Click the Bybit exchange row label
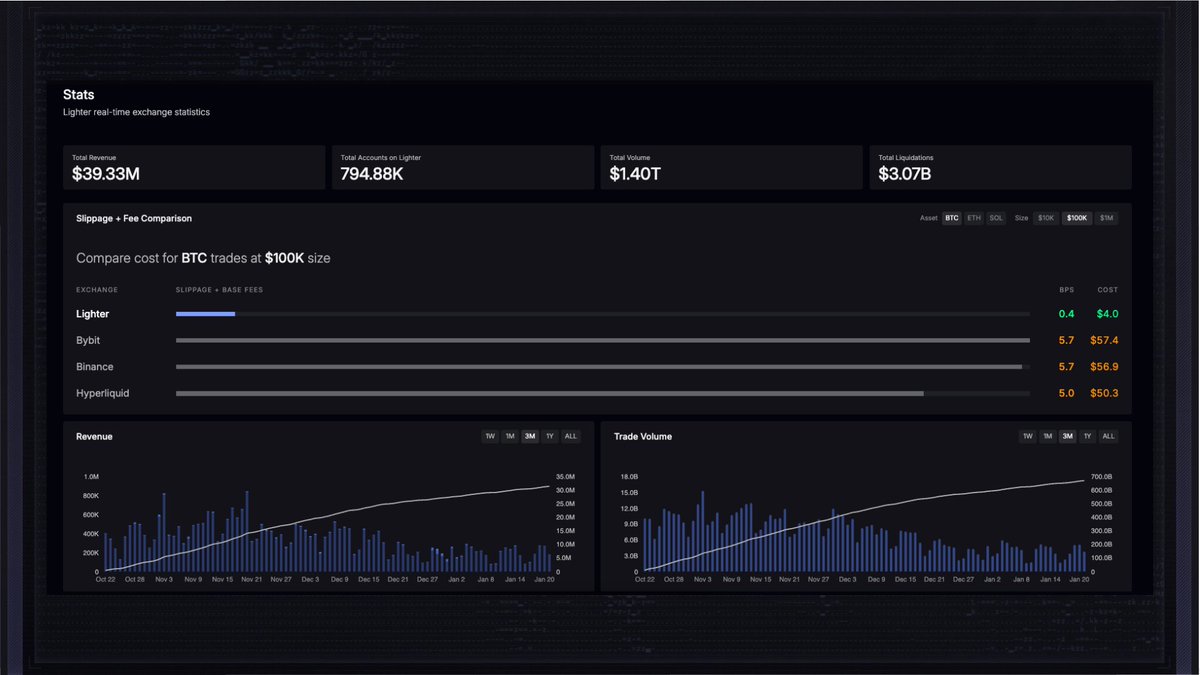The width and height of the screenshot is (1200, 675). pos(88,341)
